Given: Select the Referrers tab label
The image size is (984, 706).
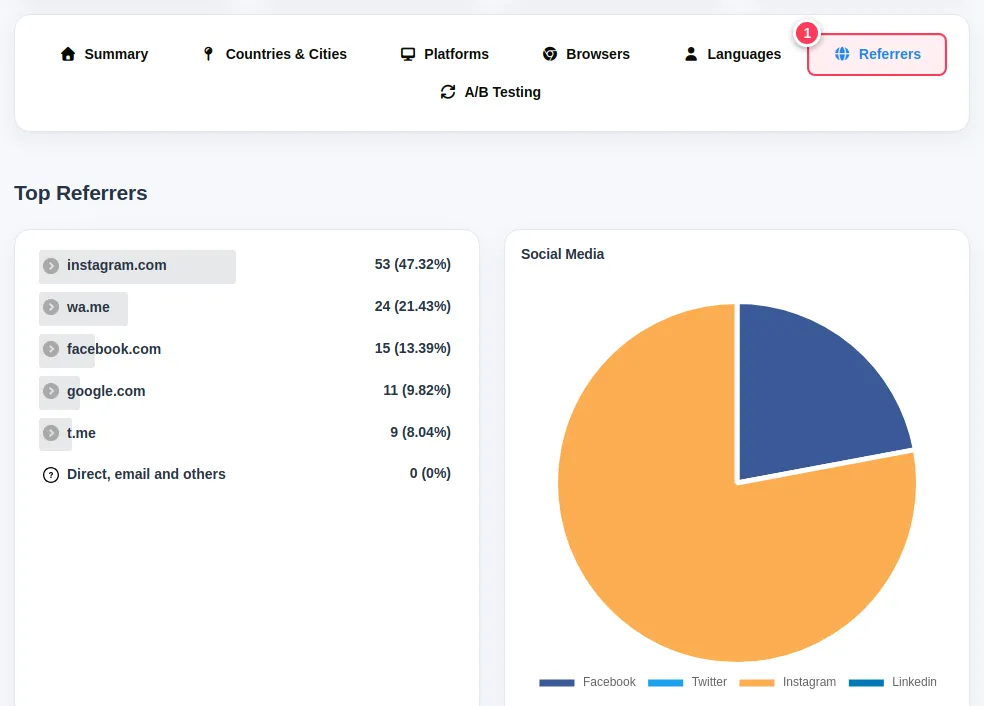Looking at the screenshot, I should tap(889, 54).
